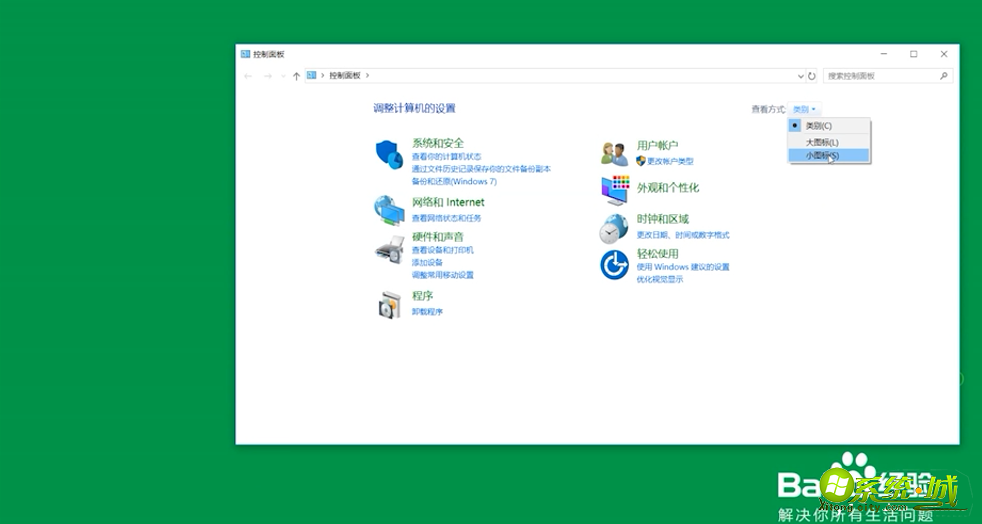Image resolution: width=982 pixels, height=524 pixels.
Task: Click 添加设备 link
Action: coord(427,262)
